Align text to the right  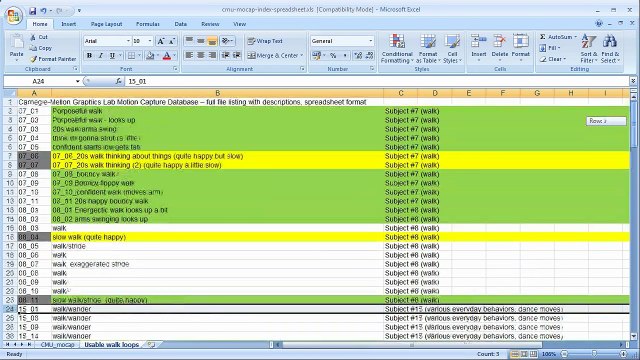tap(212, 56)
